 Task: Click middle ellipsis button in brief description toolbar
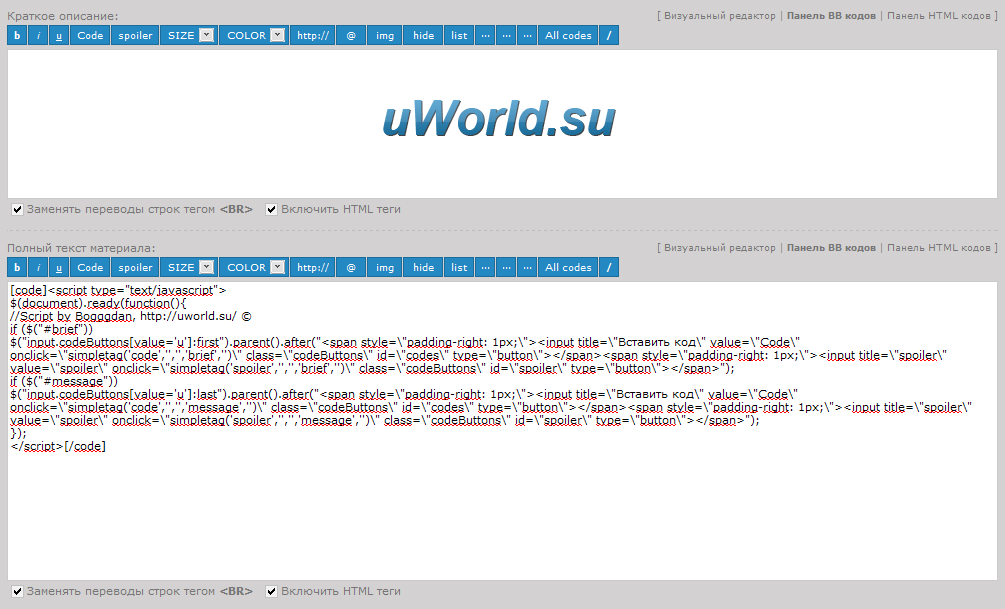pyautogui.click(x=506, y=35)
